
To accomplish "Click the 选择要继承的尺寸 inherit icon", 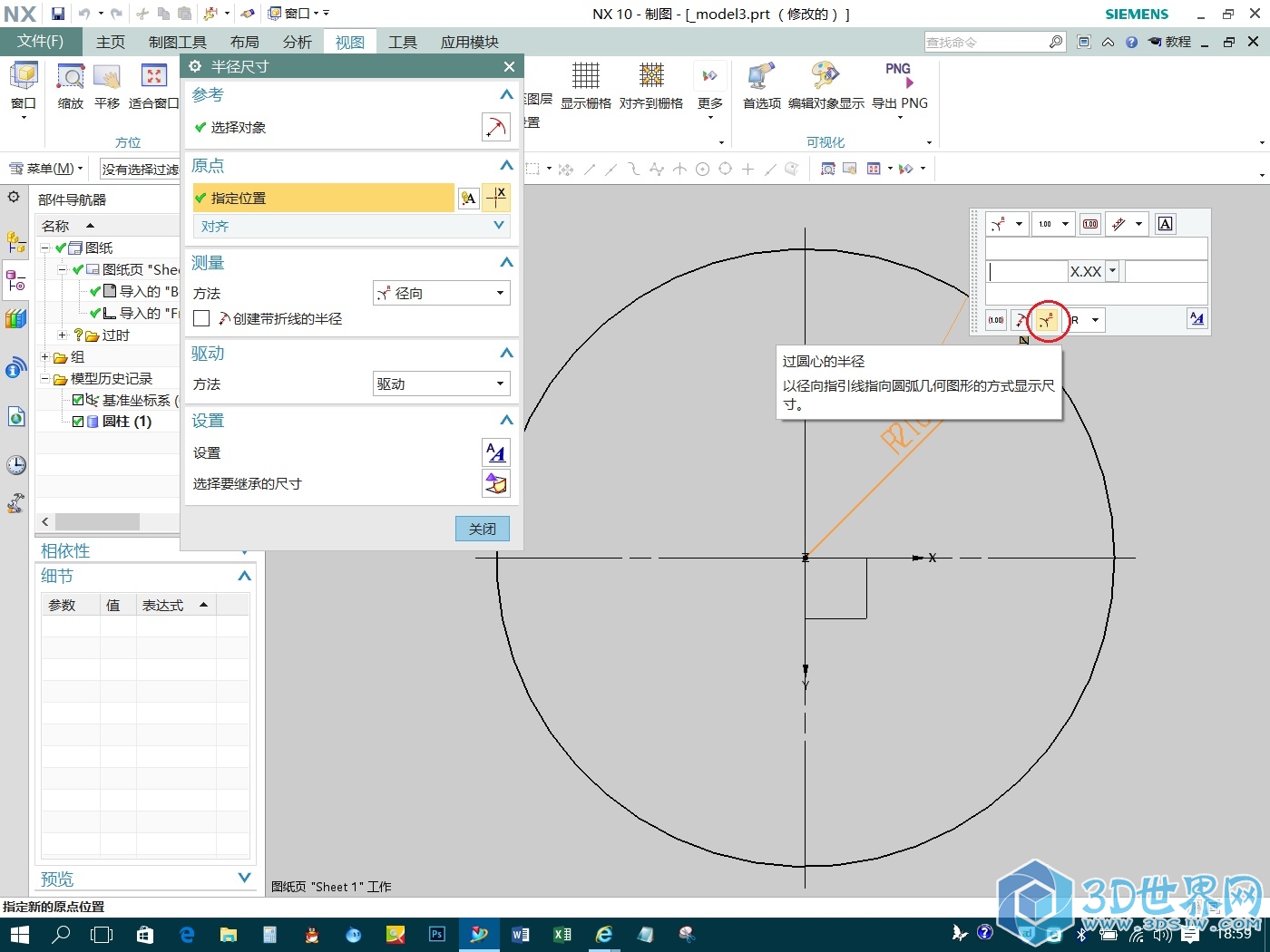I will tap(496, 483).
